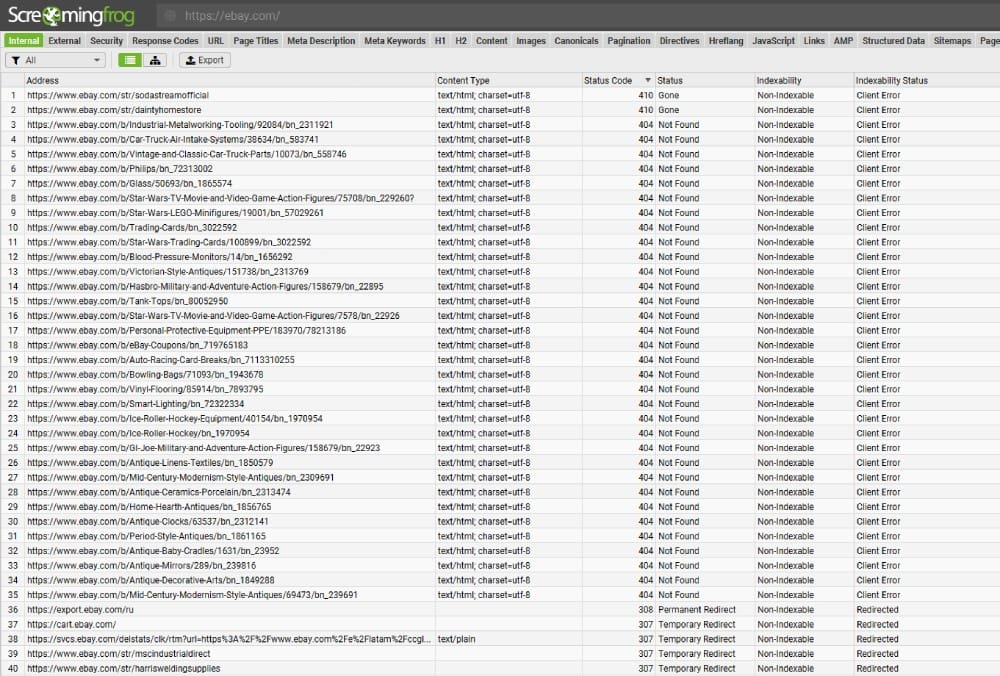Select the Antique-Clocks URL row
This screenshot has height=676, width=1000.
coord(147,521)
